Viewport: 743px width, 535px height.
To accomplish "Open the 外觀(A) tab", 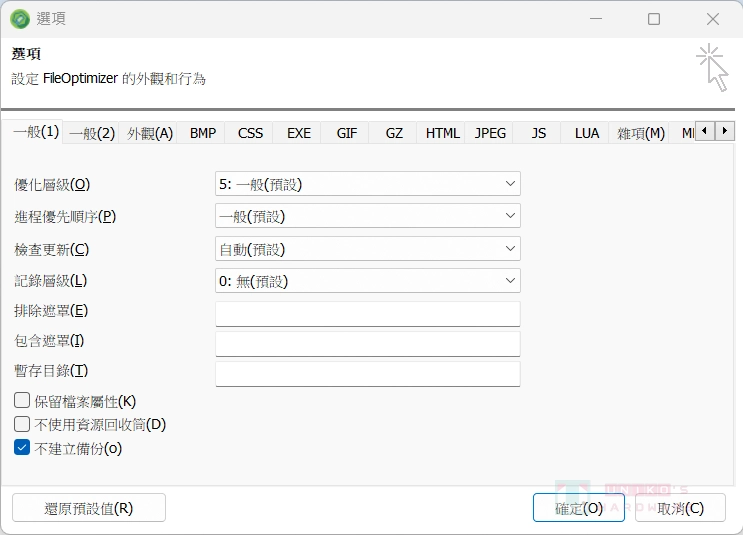I will pyautogui.click(x=150, y=133).
